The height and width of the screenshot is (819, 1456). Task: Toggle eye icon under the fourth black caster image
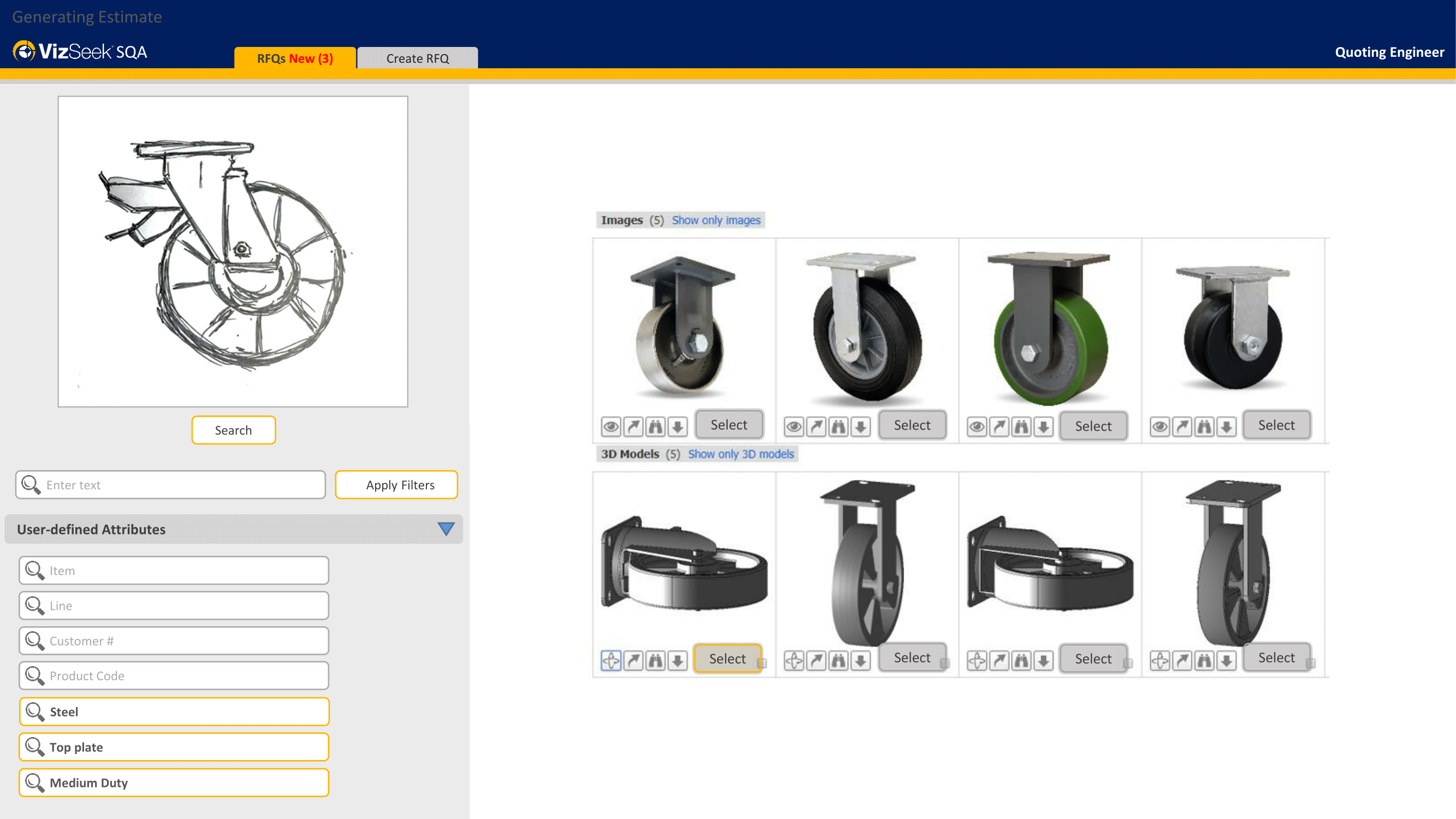1161,426
